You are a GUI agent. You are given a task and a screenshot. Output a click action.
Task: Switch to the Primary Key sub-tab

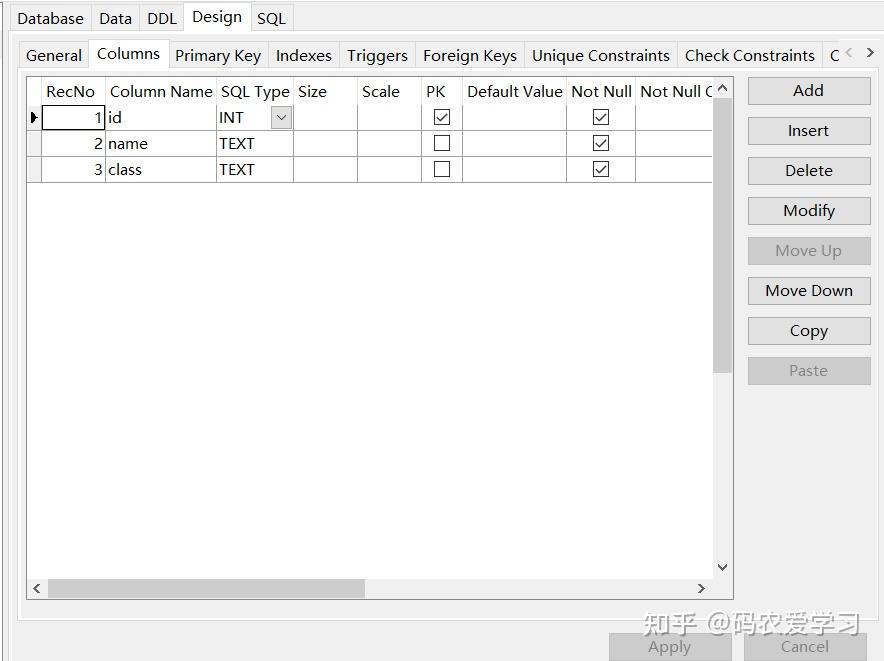click(x=218, y=55)
